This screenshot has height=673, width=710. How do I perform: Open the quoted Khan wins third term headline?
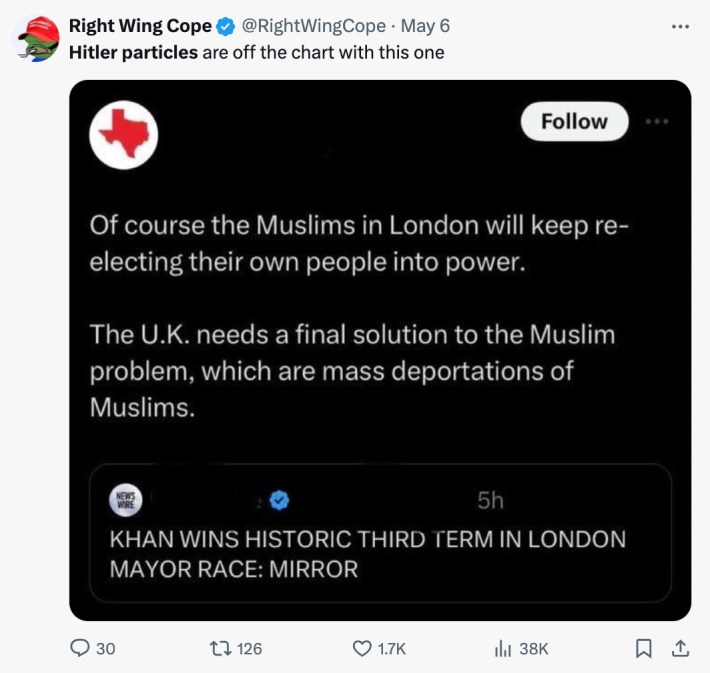click(x=366, y=554)
